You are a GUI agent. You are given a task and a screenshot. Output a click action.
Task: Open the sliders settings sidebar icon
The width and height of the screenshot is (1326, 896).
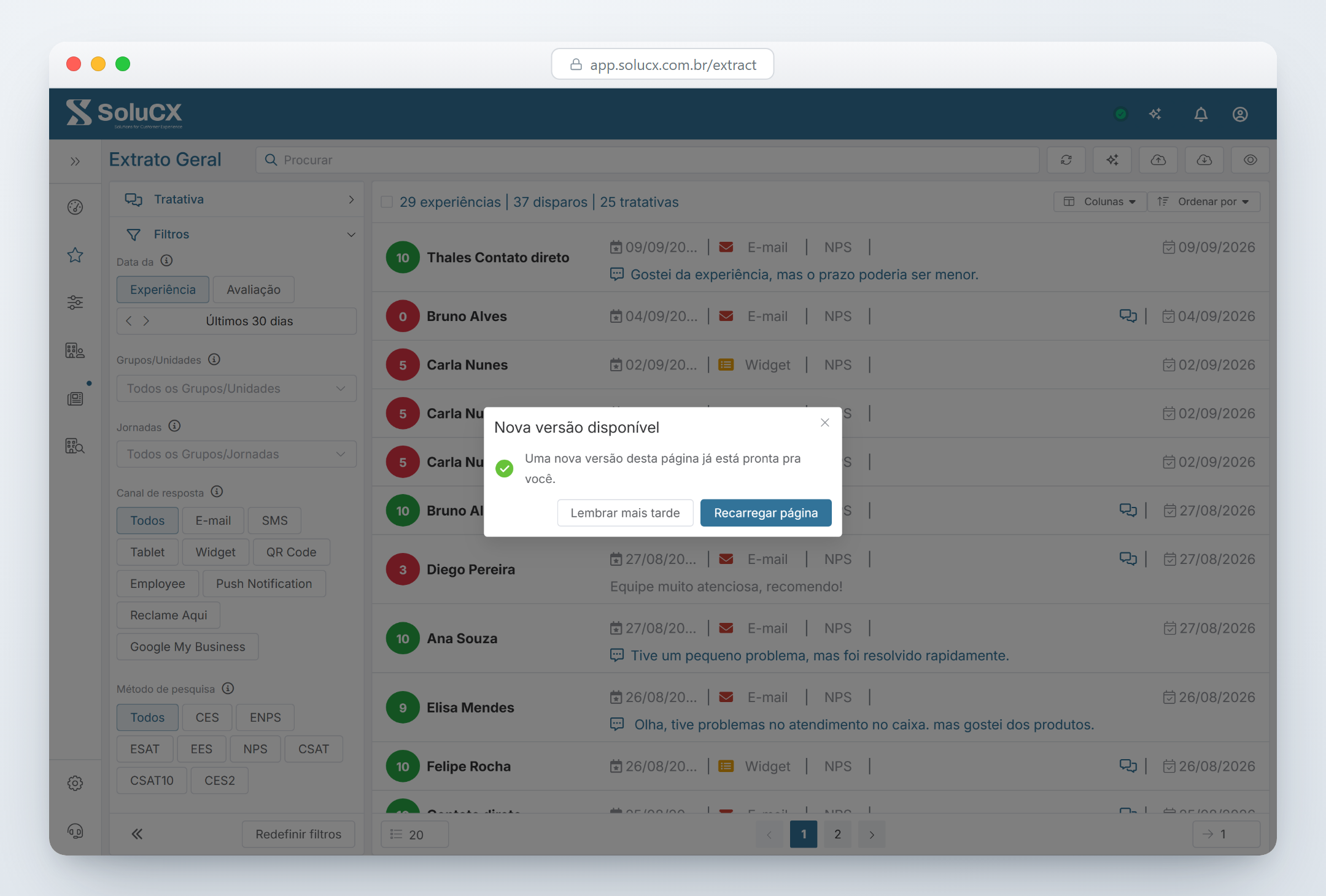pos(75,303)
